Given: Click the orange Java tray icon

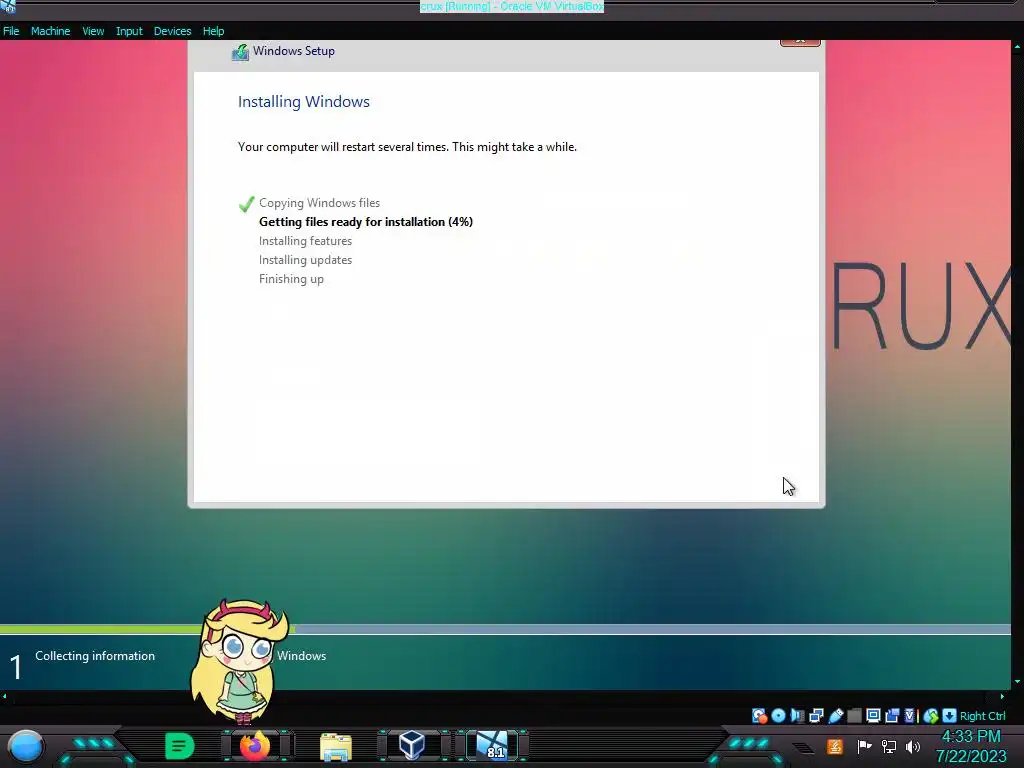Looking at the screenshot, I should click(x=835, y=746).
